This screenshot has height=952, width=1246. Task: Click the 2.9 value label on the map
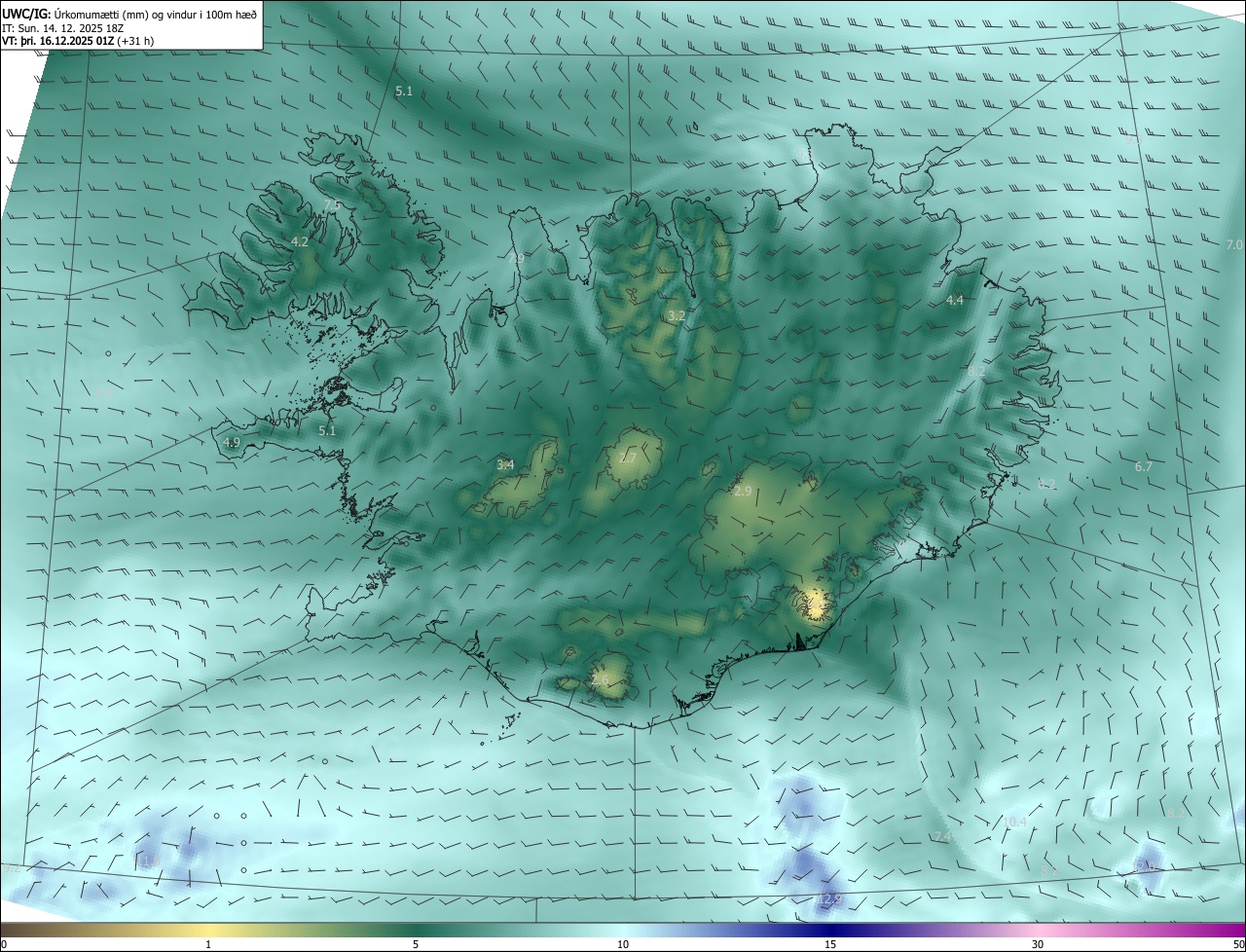(x=743, y=492)
